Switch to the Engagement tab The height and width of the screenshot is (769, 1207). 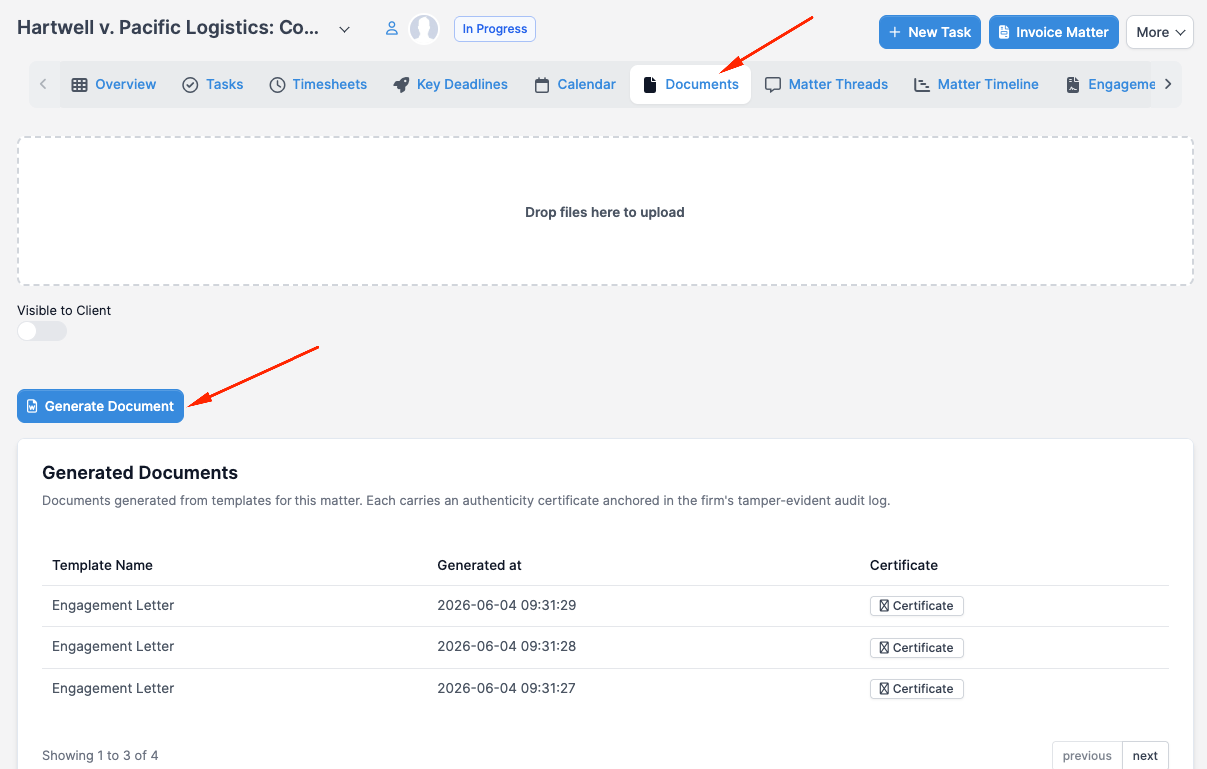point(1111,85)
